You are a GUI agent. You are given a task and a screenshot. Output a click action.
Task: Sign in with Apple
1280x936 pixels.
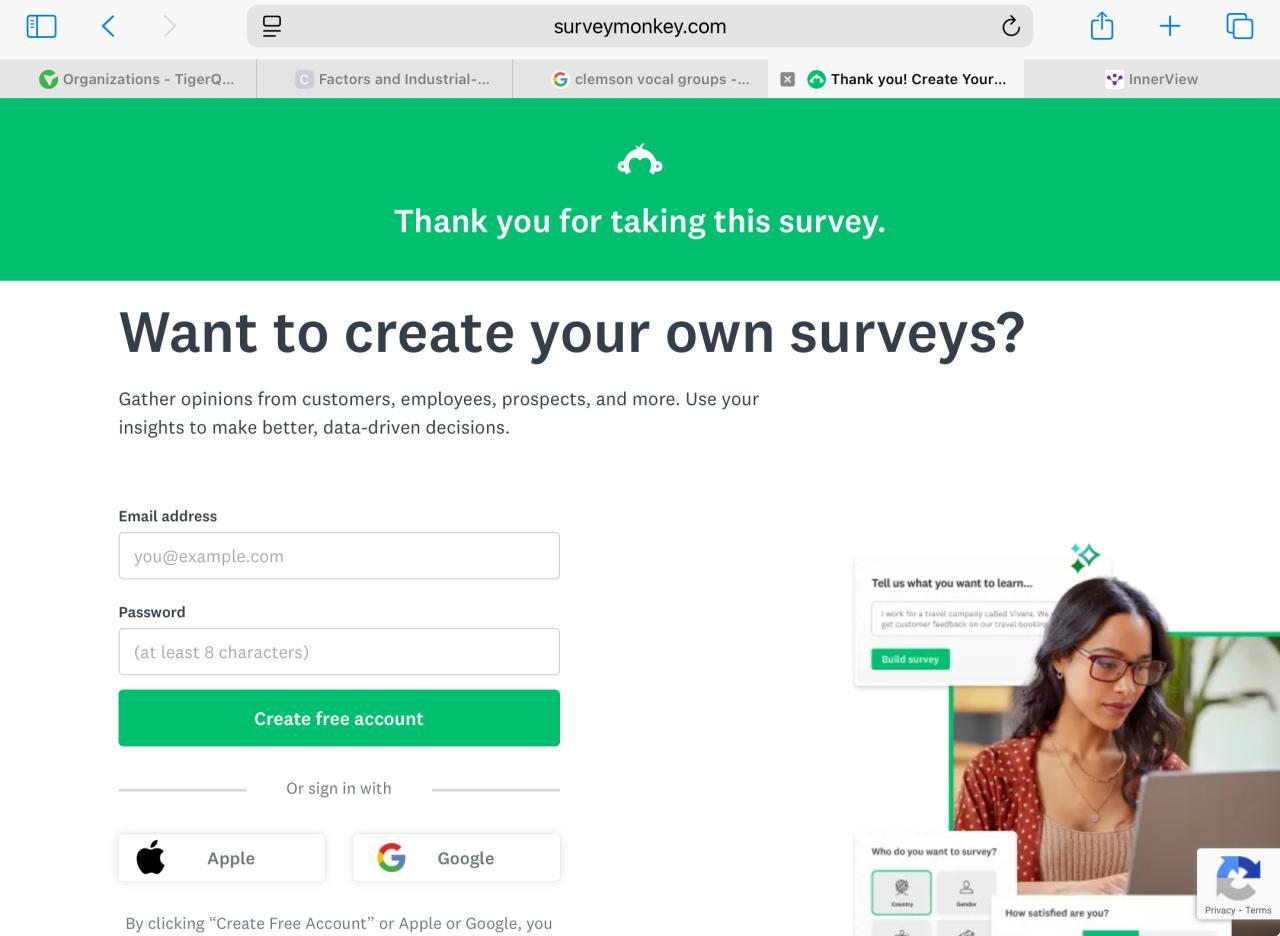(222, 858)
